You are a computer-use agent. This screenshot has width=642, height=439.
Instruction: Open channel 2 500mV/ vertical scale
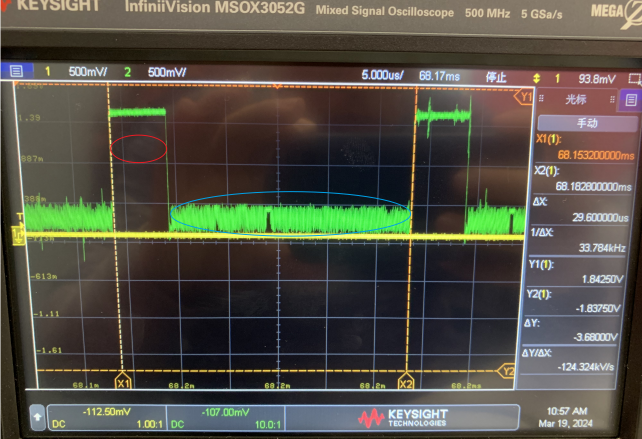[x=167, y=72]
